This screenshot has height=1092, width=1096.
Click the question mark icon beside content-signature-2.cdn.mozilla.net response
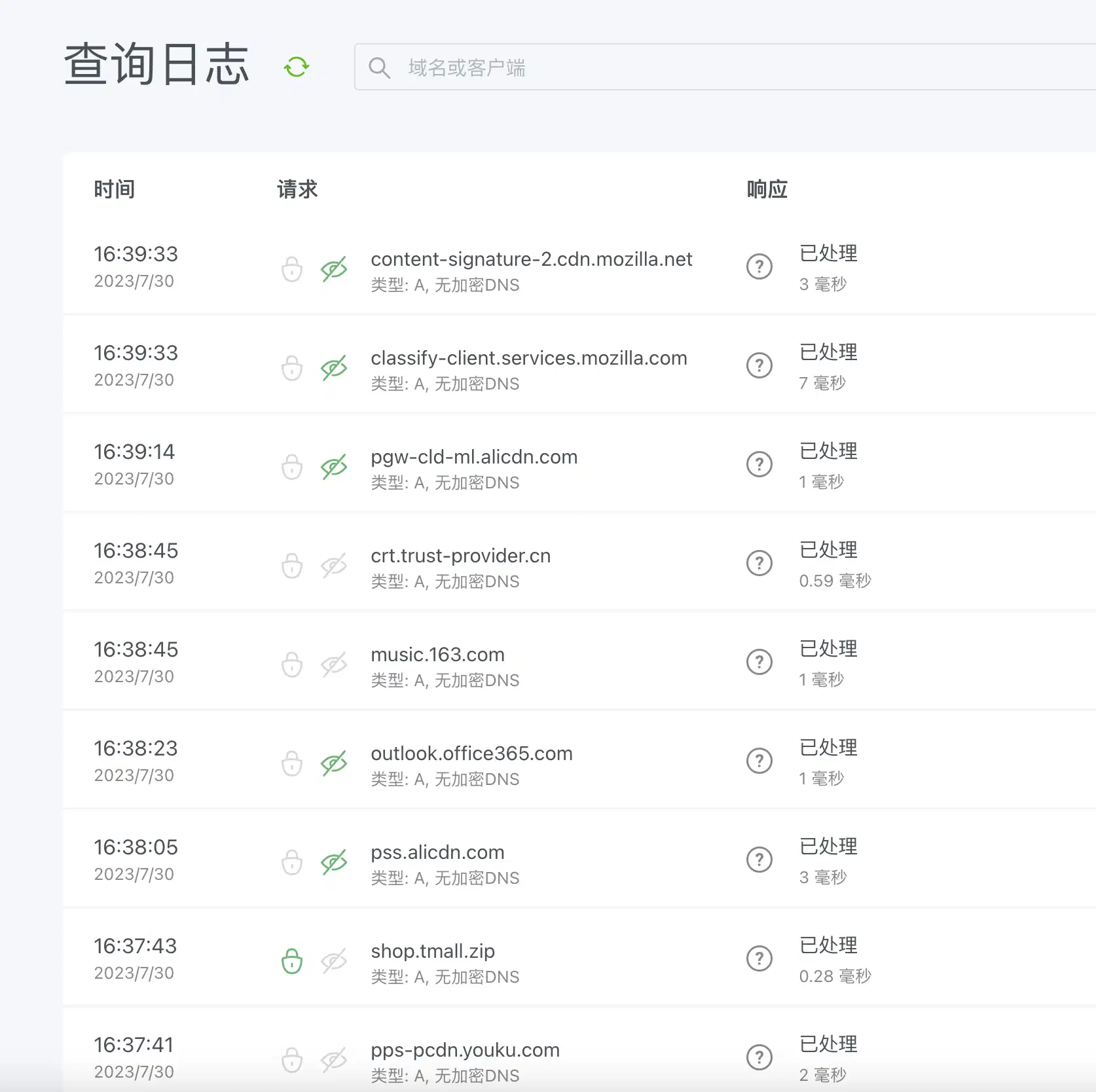pos(759,267)
